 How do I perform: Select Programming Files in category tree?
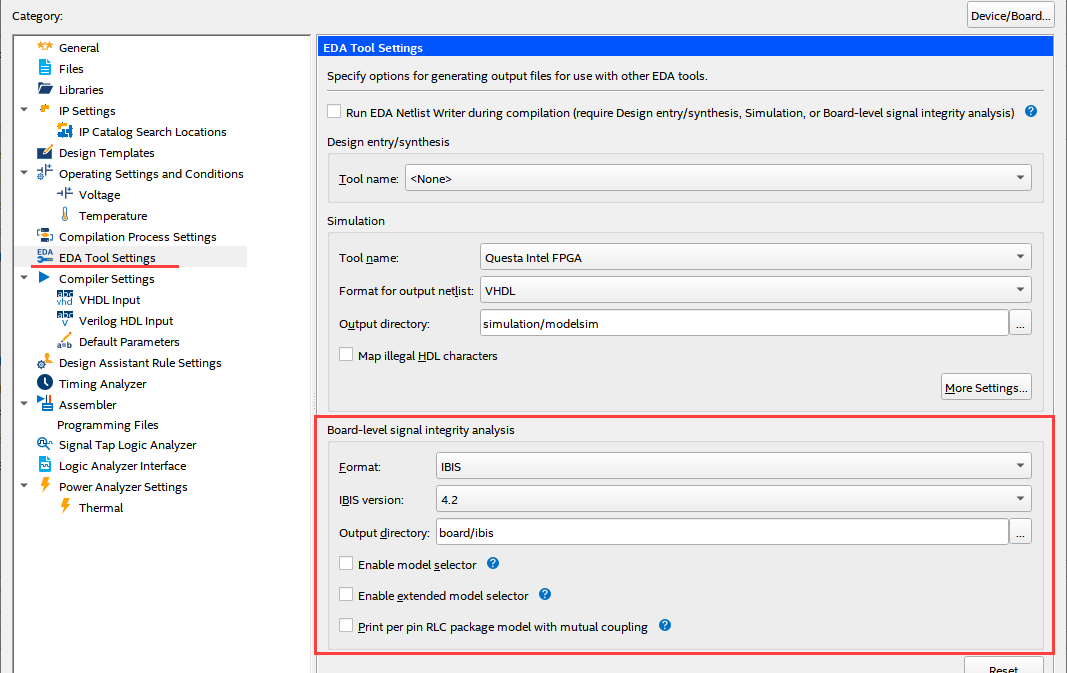[x=108, y=425]
